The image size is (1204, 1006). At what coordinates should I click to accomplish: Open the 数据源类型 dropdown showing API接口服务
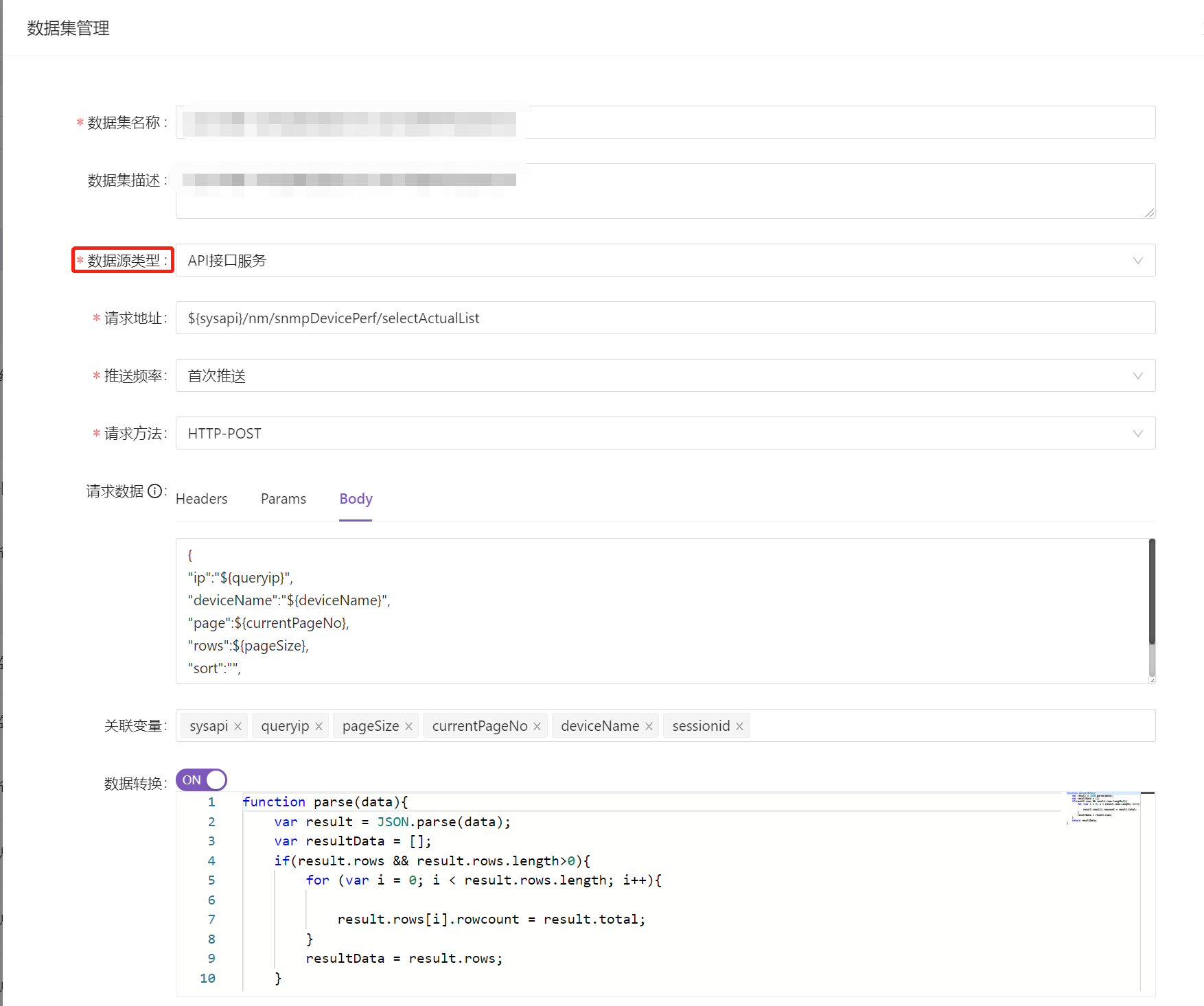click(x=665, y=260)
